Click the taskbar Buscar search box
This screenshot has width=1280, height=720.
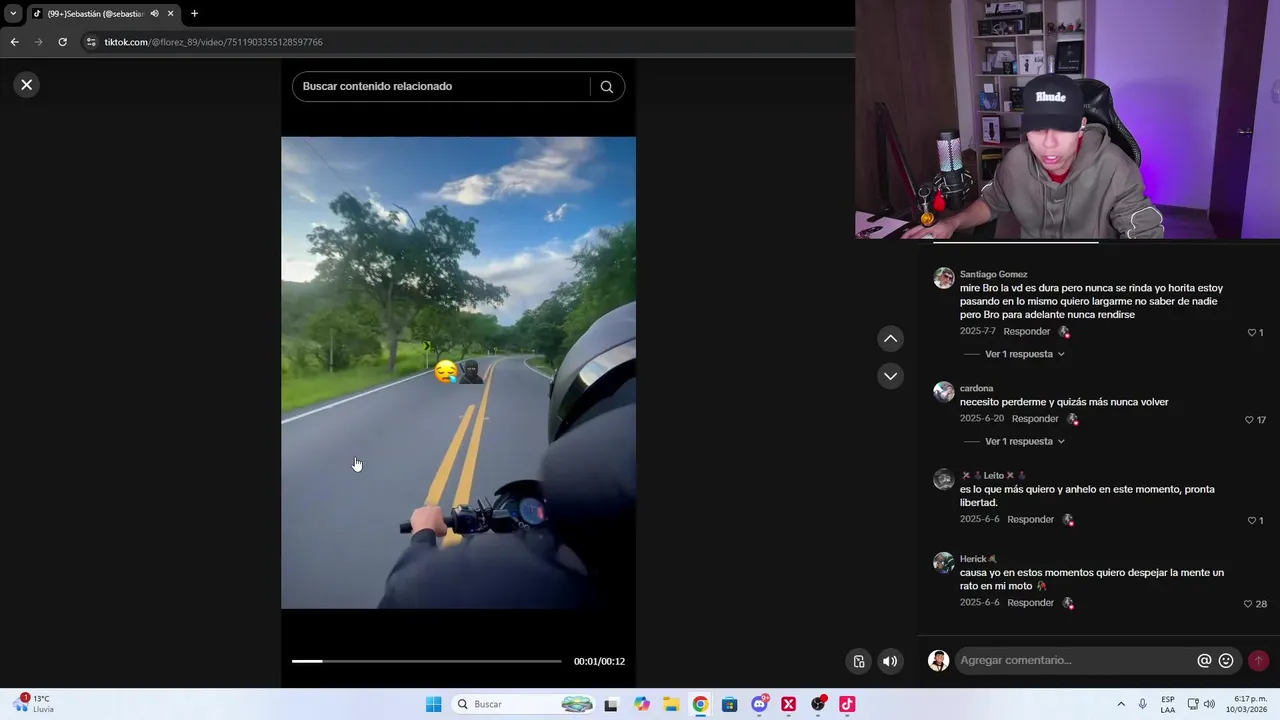(x=523, y=704)
